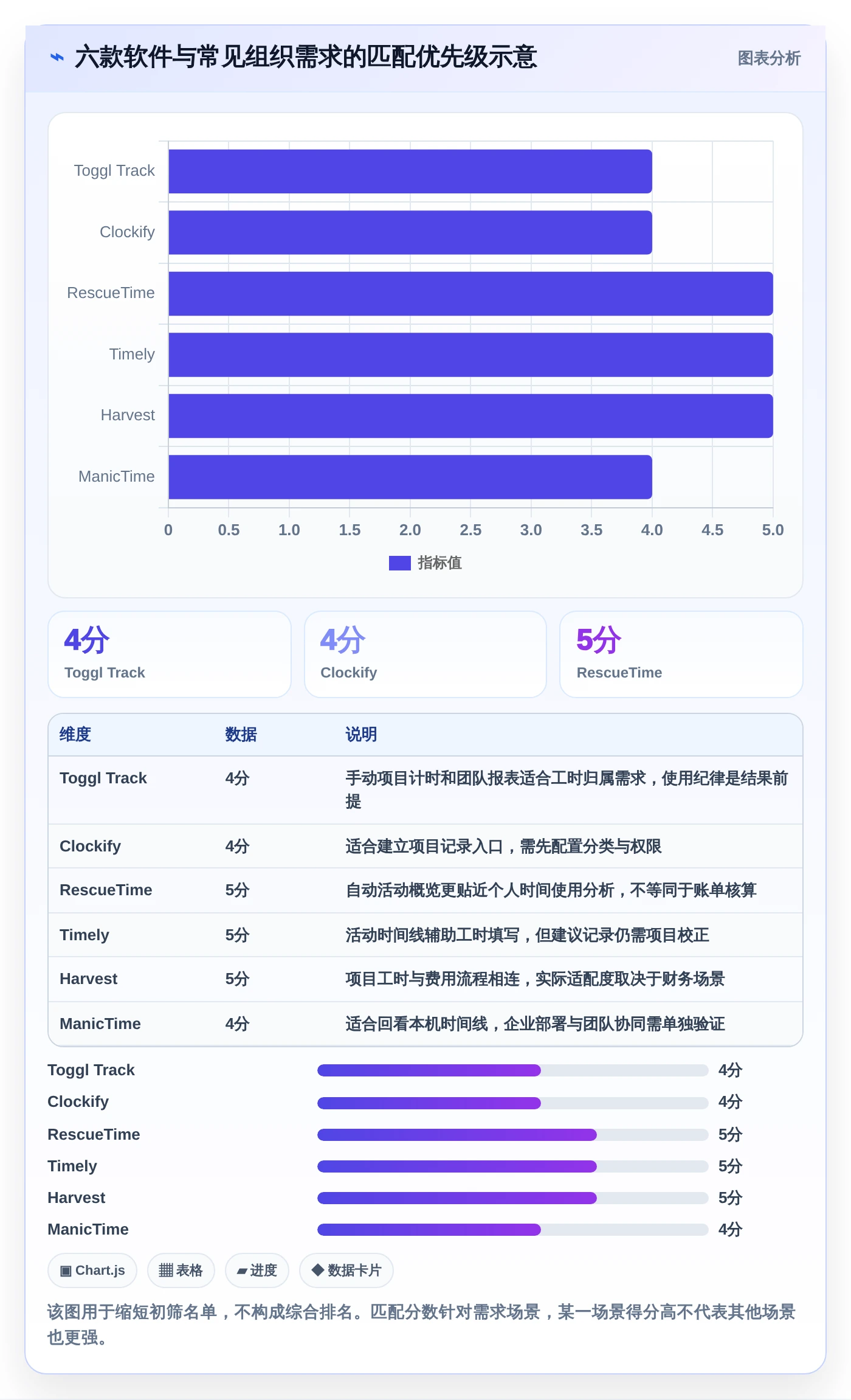851x1400 pixels.
Task: Open the Clockify 4分 data card
Action: click(425, 654)
